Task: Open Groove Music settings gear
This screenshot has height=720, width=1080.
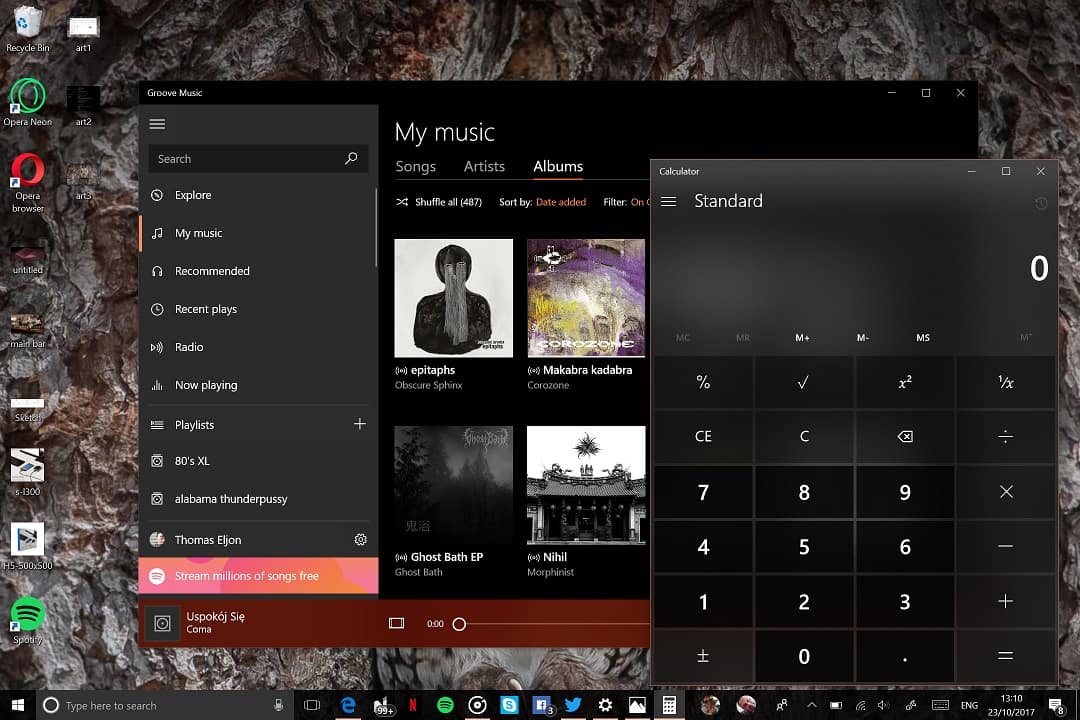Action: point(360,539)
